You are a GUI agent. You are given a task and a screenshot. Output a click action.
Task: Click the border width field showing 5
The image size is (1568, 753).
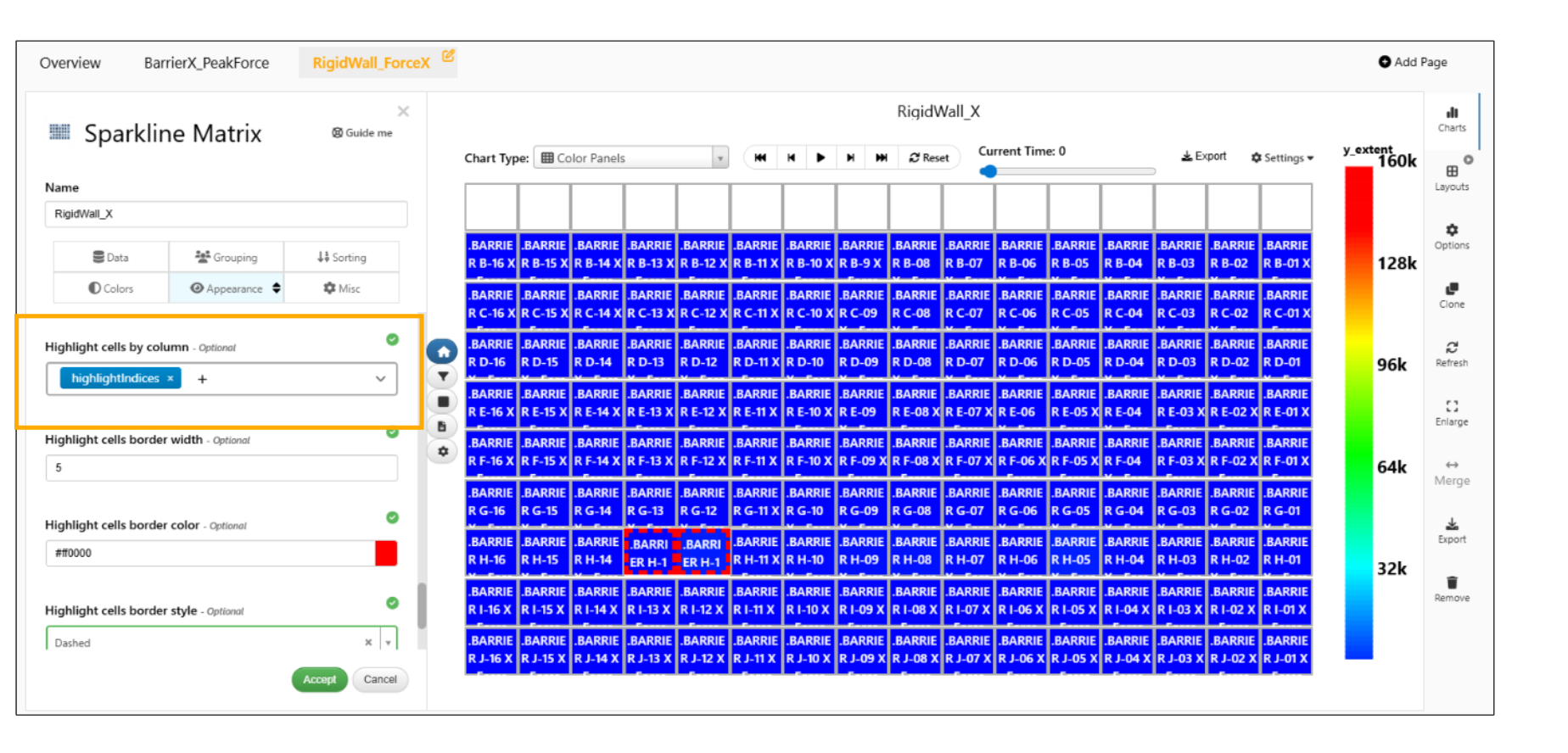click(x=221, y=467)
